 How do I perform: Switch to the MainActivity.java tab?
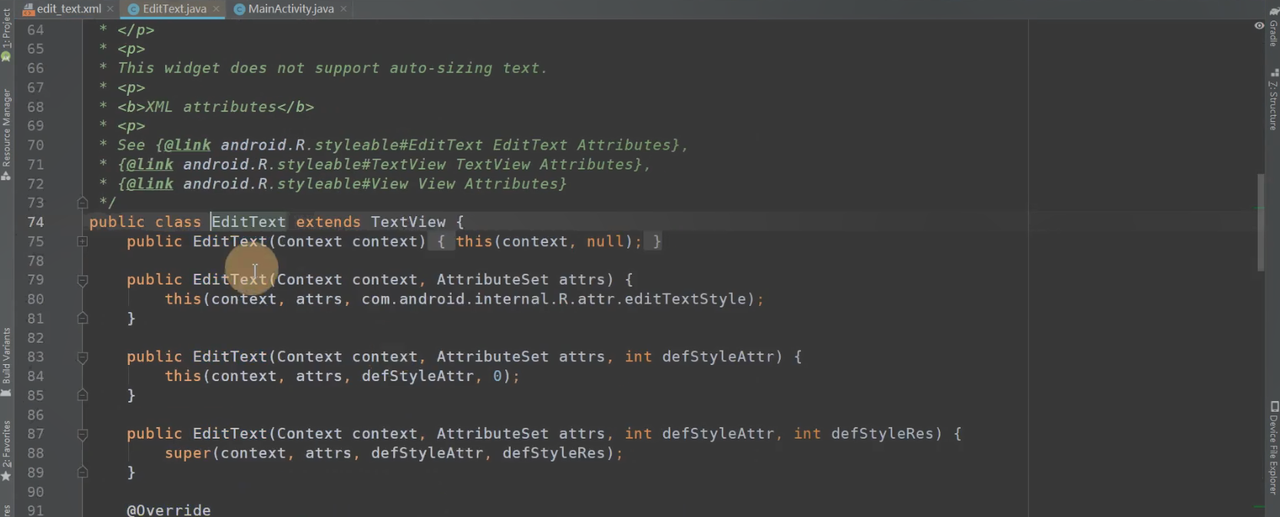(x=290, y=9)
